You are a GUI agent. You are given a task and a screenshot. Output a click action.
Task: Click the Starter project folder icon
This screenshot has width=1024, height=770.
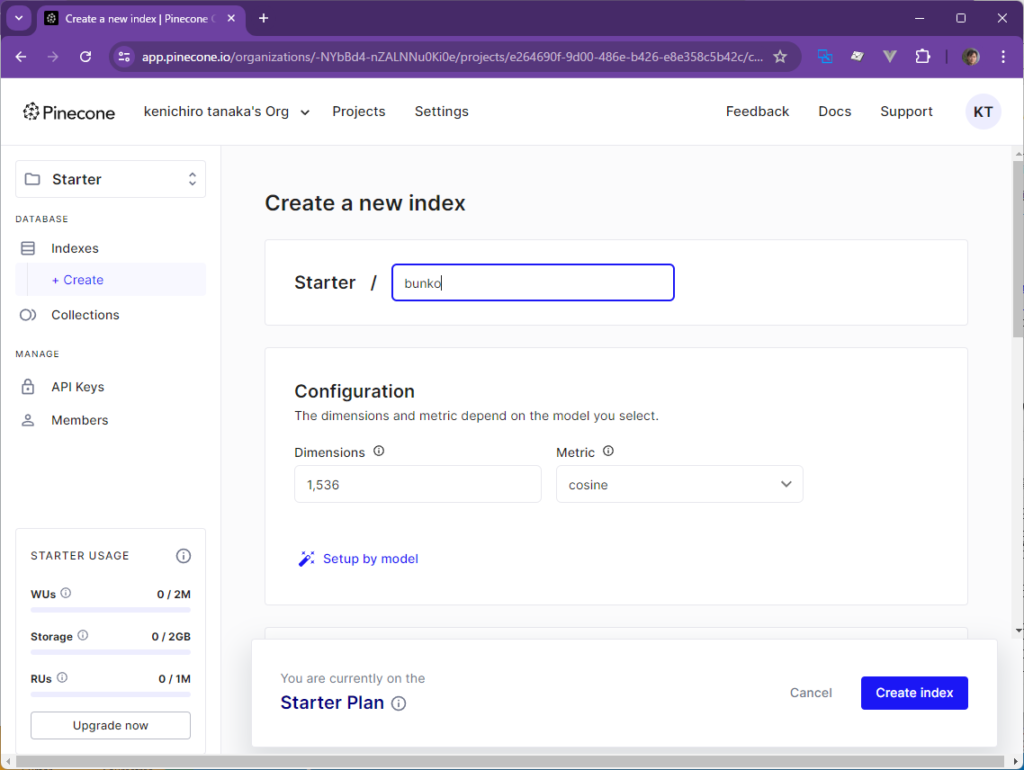click(x=32, y=179)
